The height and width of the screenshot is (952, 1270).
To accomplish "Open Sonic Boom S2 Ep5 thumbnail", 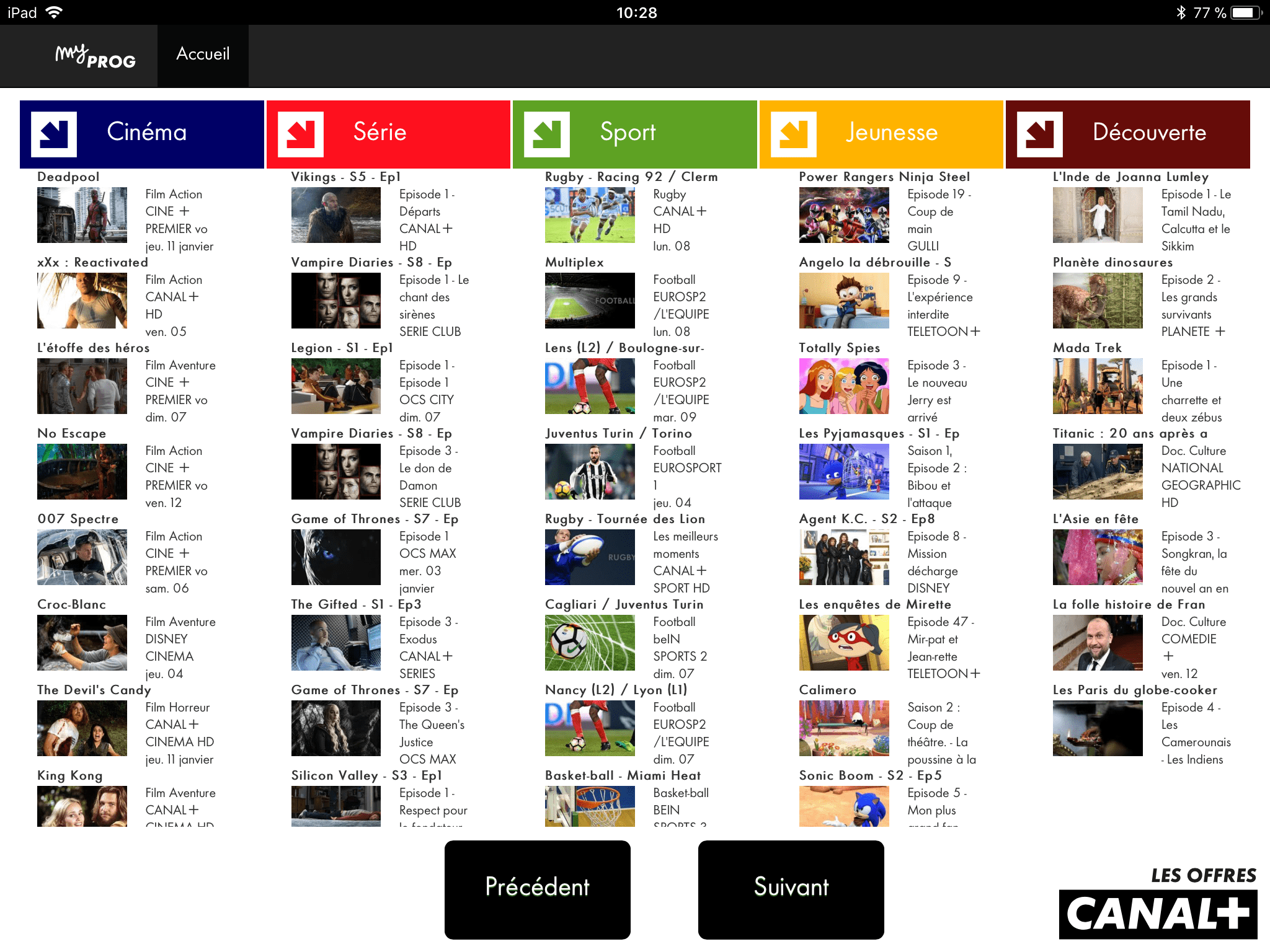I will (x=844, y=806).
